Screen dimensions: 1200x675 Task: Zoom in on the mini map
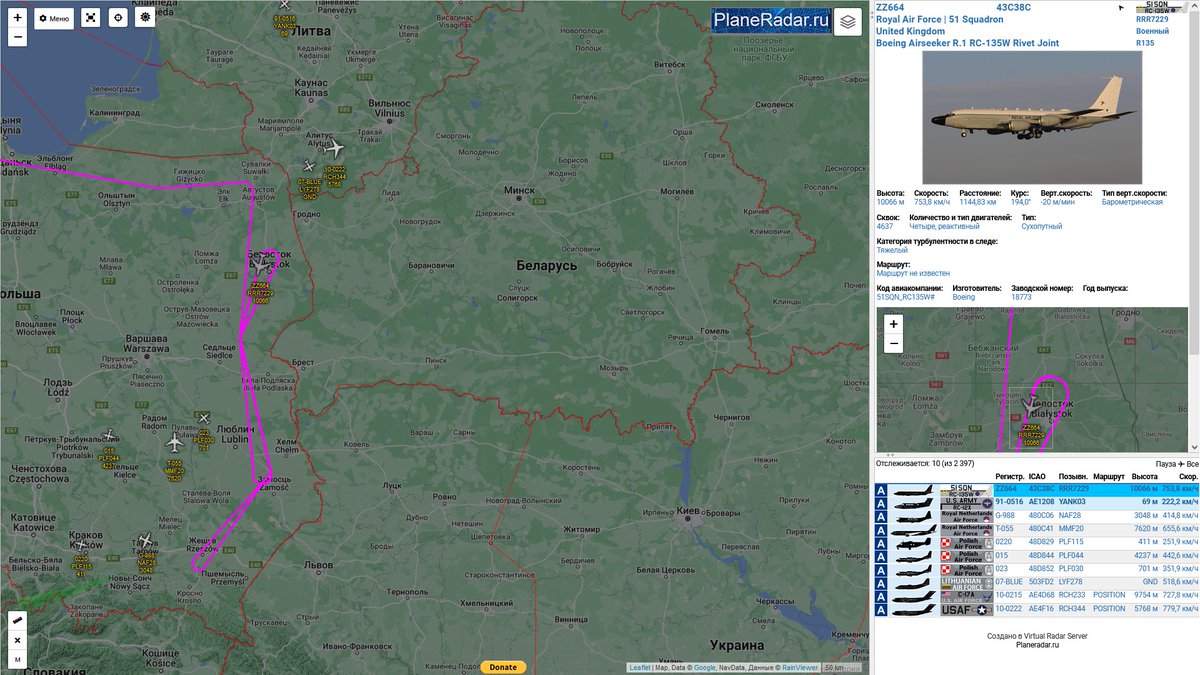point(893,324)
